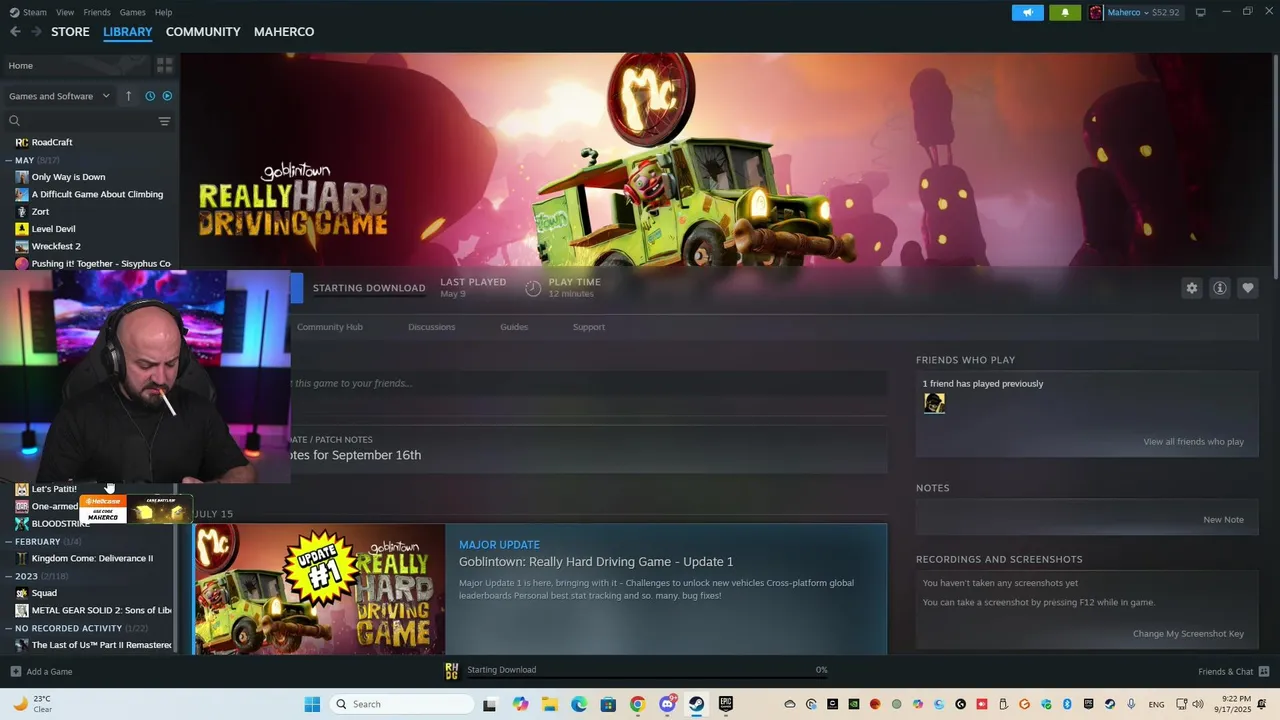The width and height of the screenshot is (1280, 720).
Task: Select the Squad game icon
Action: [22, 593]
